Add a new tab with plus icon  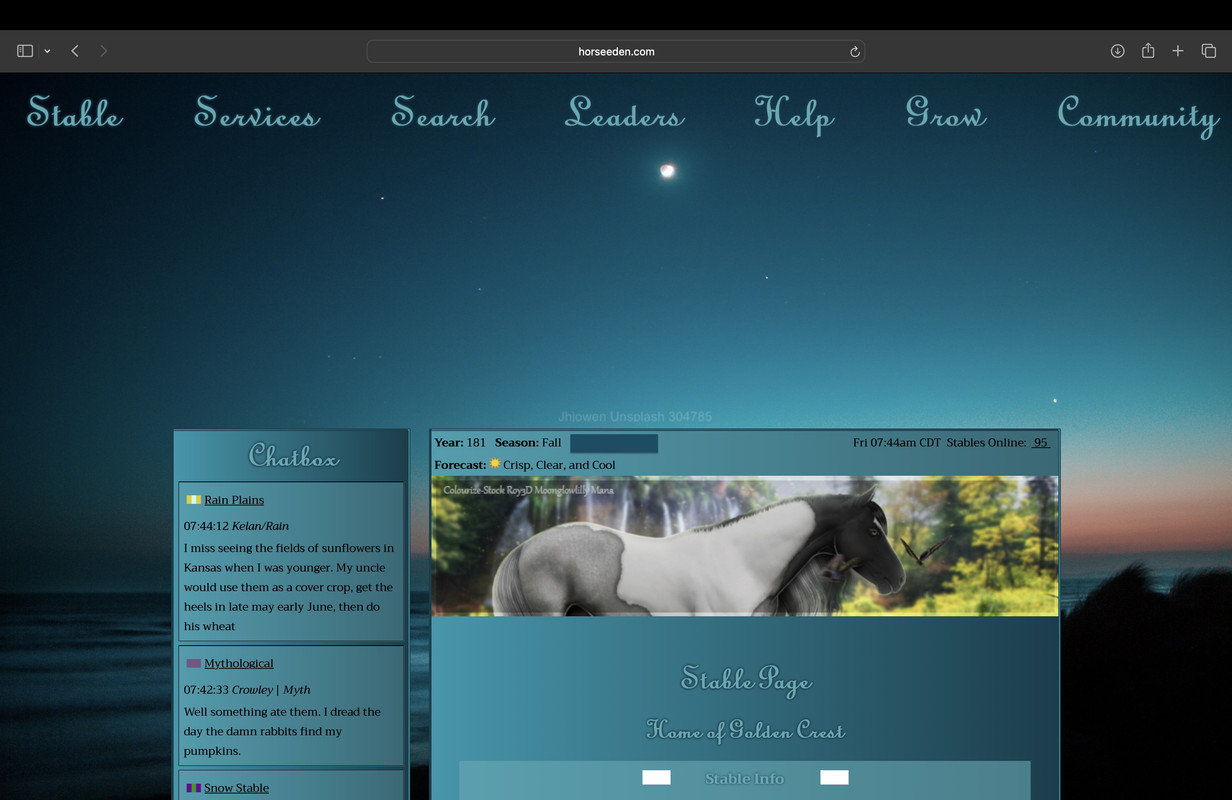coord(1178,51)
